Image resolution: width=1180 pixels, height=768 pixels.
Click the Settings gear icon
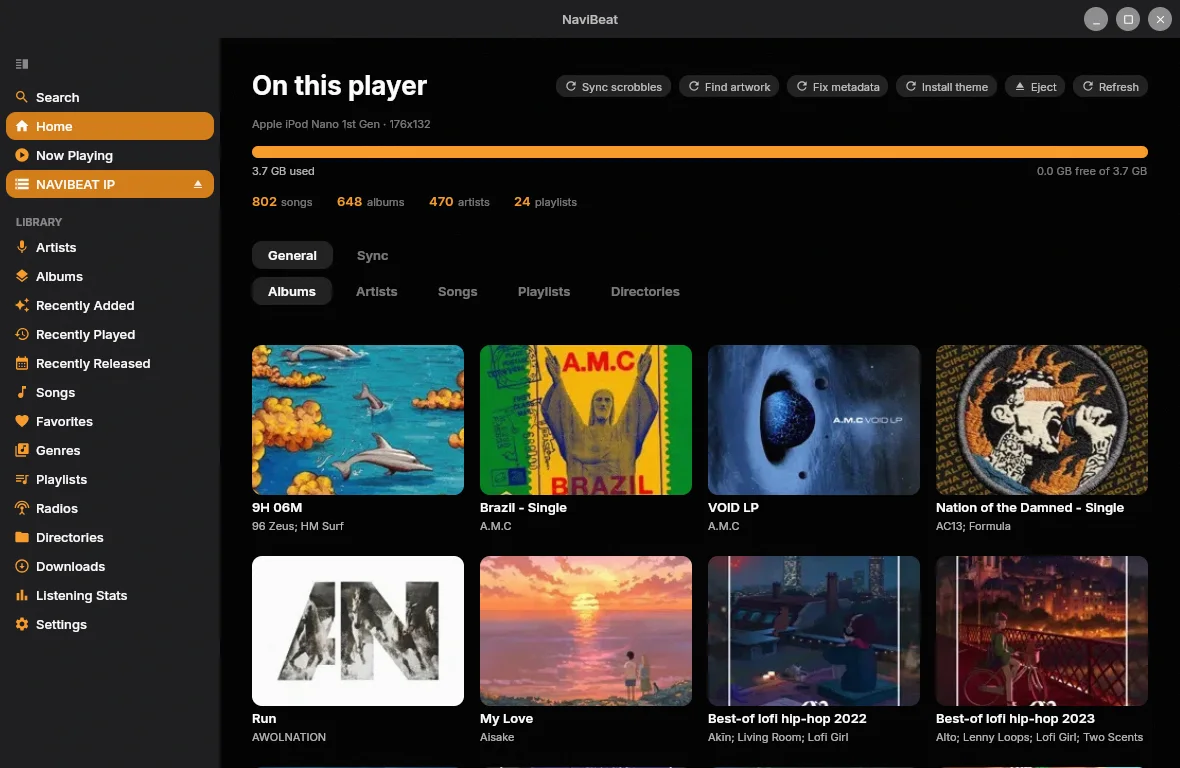pos(22,624)
